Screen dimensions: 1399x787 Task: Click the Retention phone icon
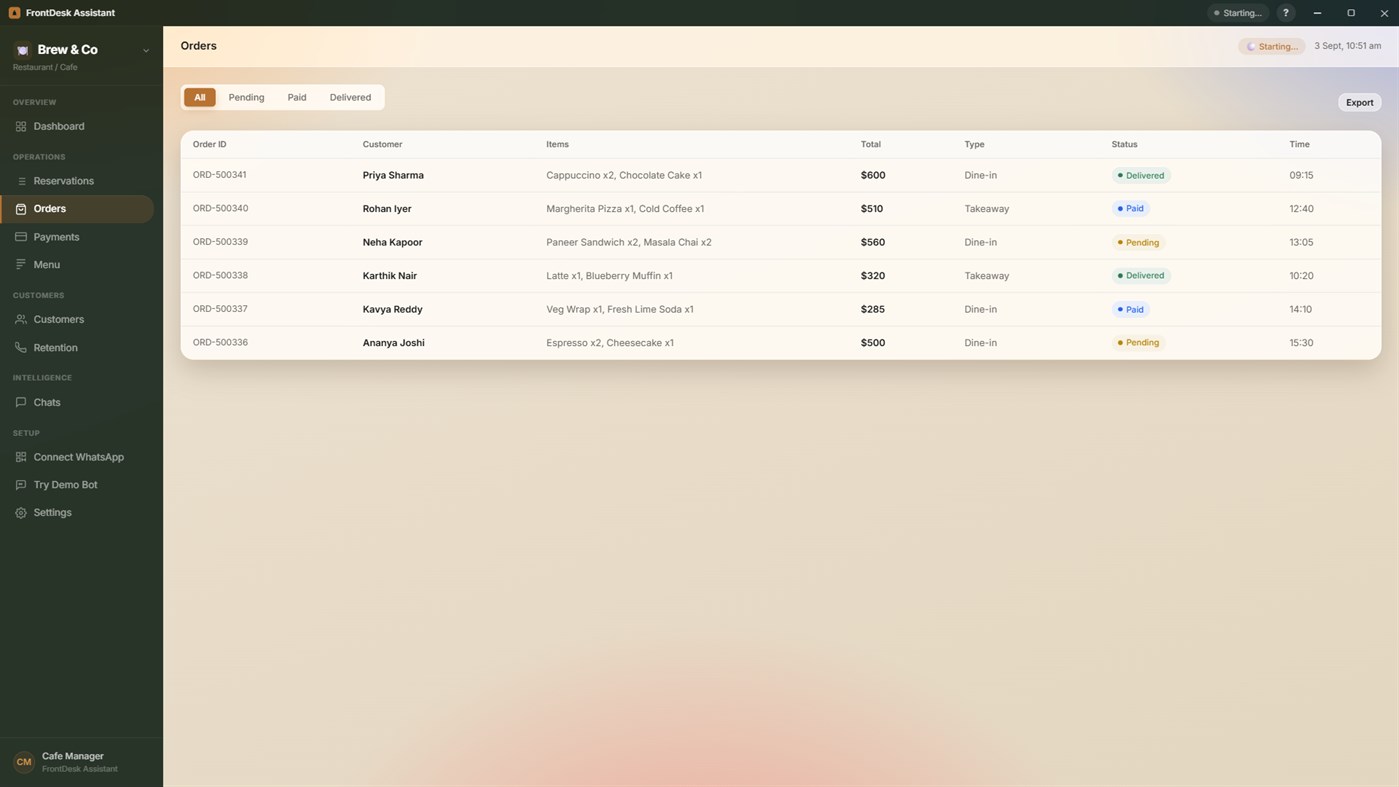pos(21,348)
